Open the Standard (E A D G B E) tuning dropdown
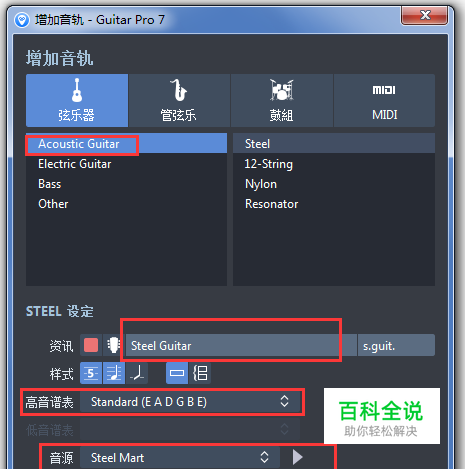The height and width of the screenshot is (469, 465). tap(190, 402)
